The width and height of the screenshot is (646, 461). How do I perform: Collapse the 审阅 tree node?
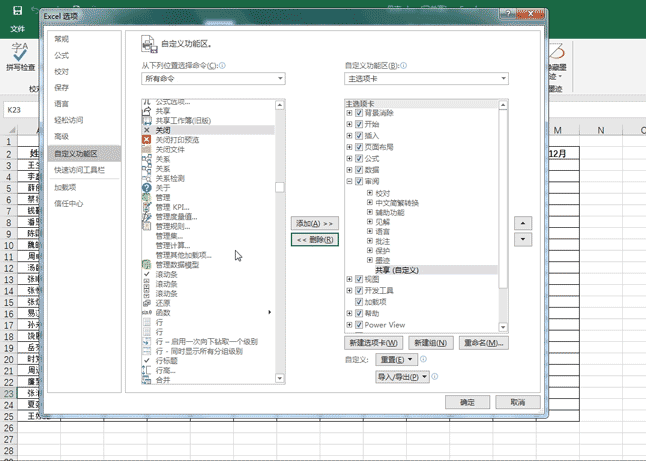[349, 181]
